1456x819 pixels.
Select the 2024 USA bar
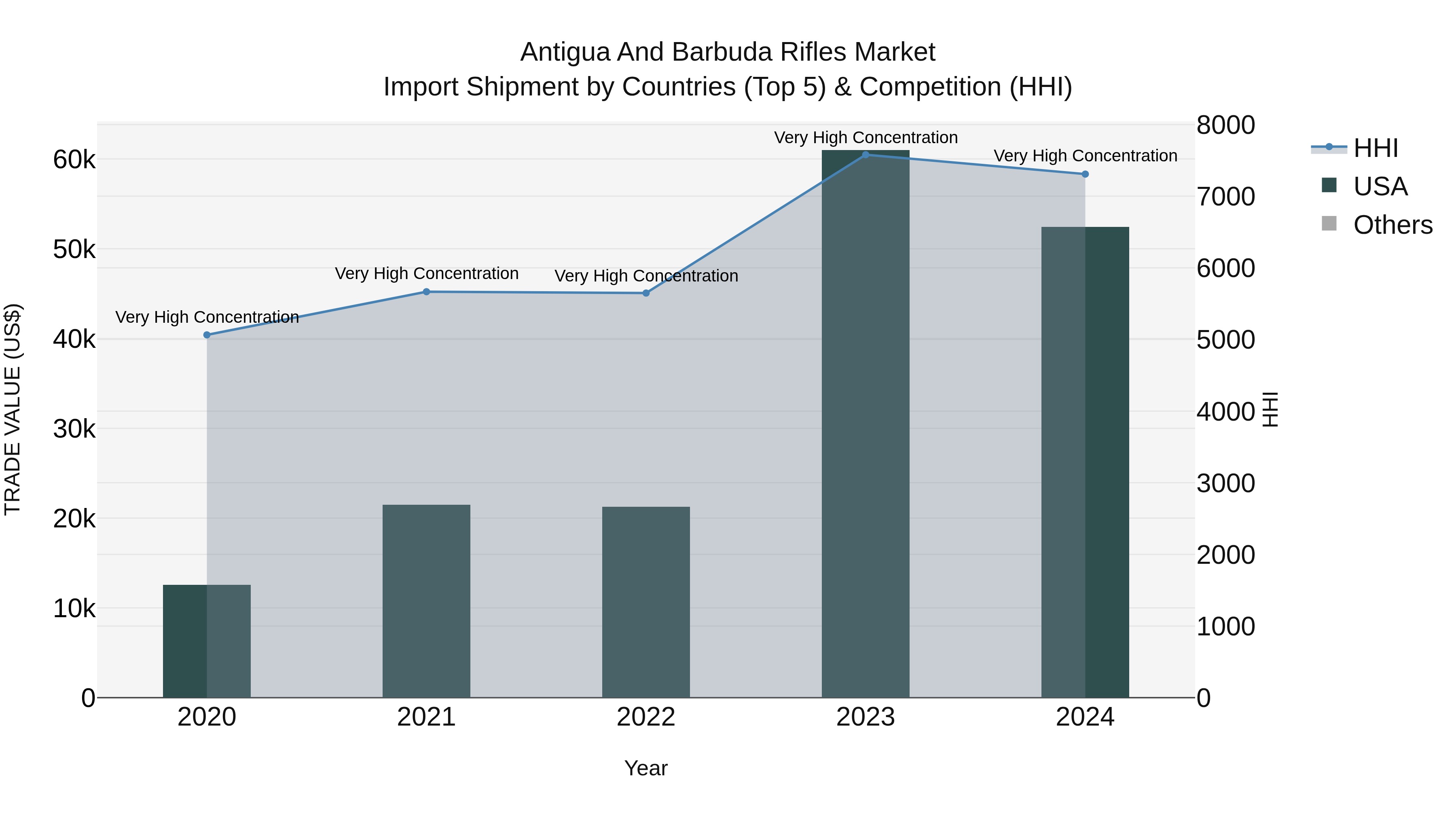click(x=1085, y=462)
